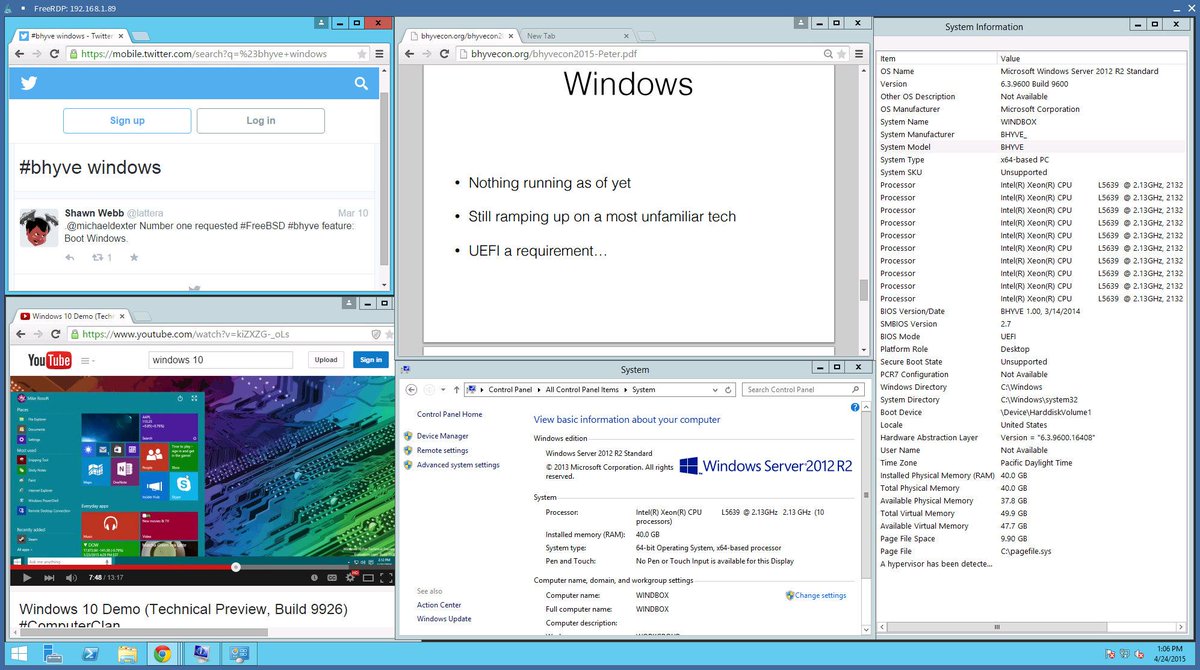
Task: Toggle Watch Later clock icon in player
Action: tap(314, 578)
